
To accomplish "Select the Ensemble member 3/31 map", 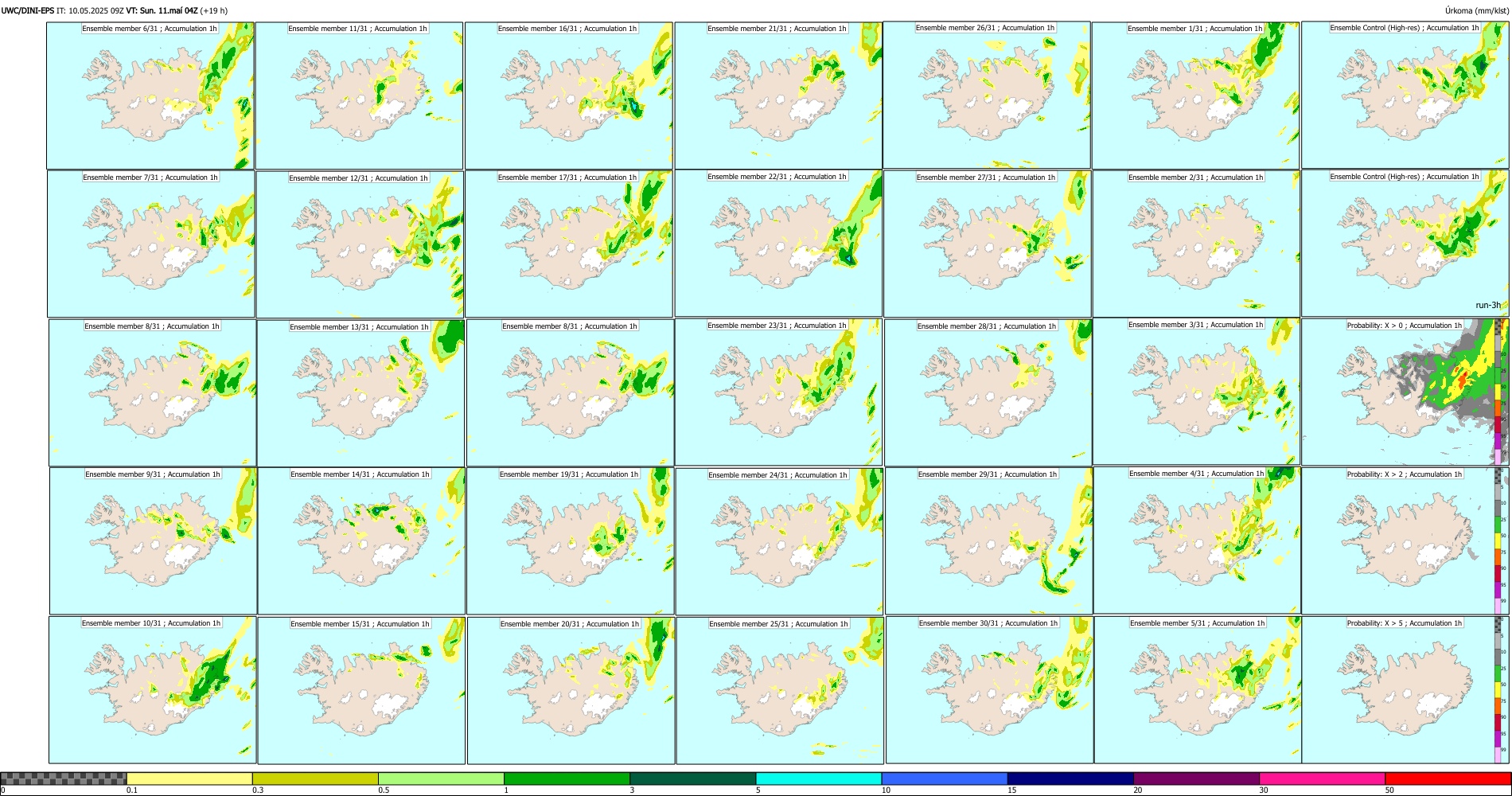I will 1197,392.
